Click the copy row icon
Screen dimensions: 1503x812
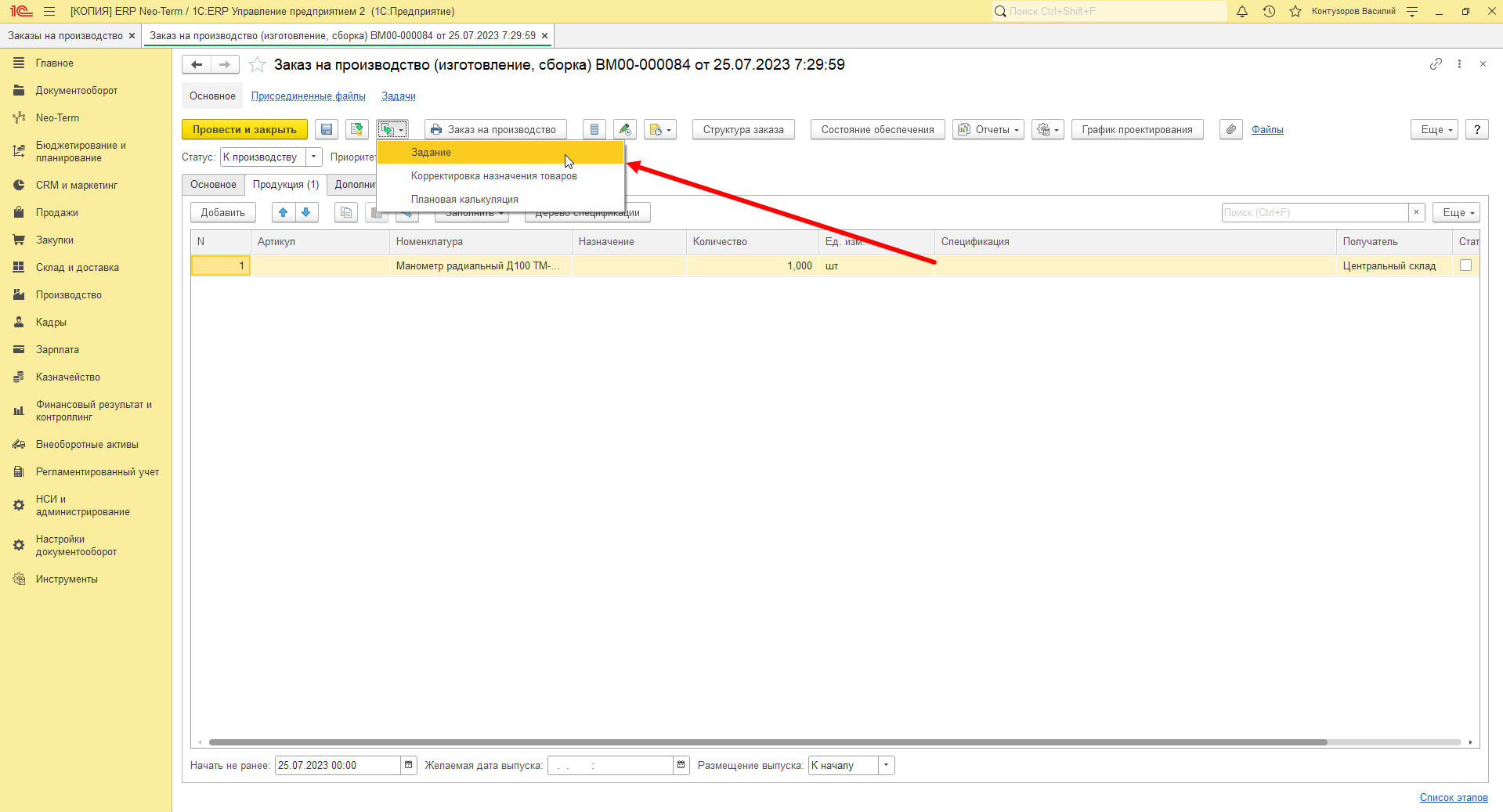(x=346, y=213)
